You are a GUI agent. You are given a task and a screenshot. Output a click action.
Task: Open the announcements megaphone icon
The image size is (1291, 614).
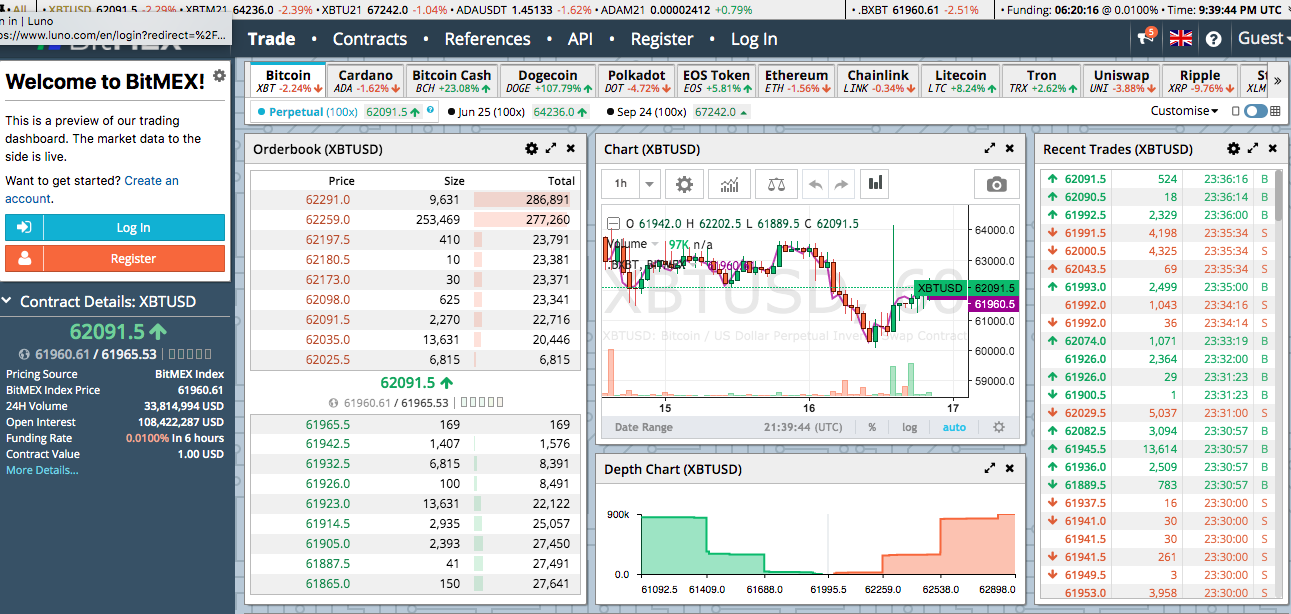coord(1145,39)
